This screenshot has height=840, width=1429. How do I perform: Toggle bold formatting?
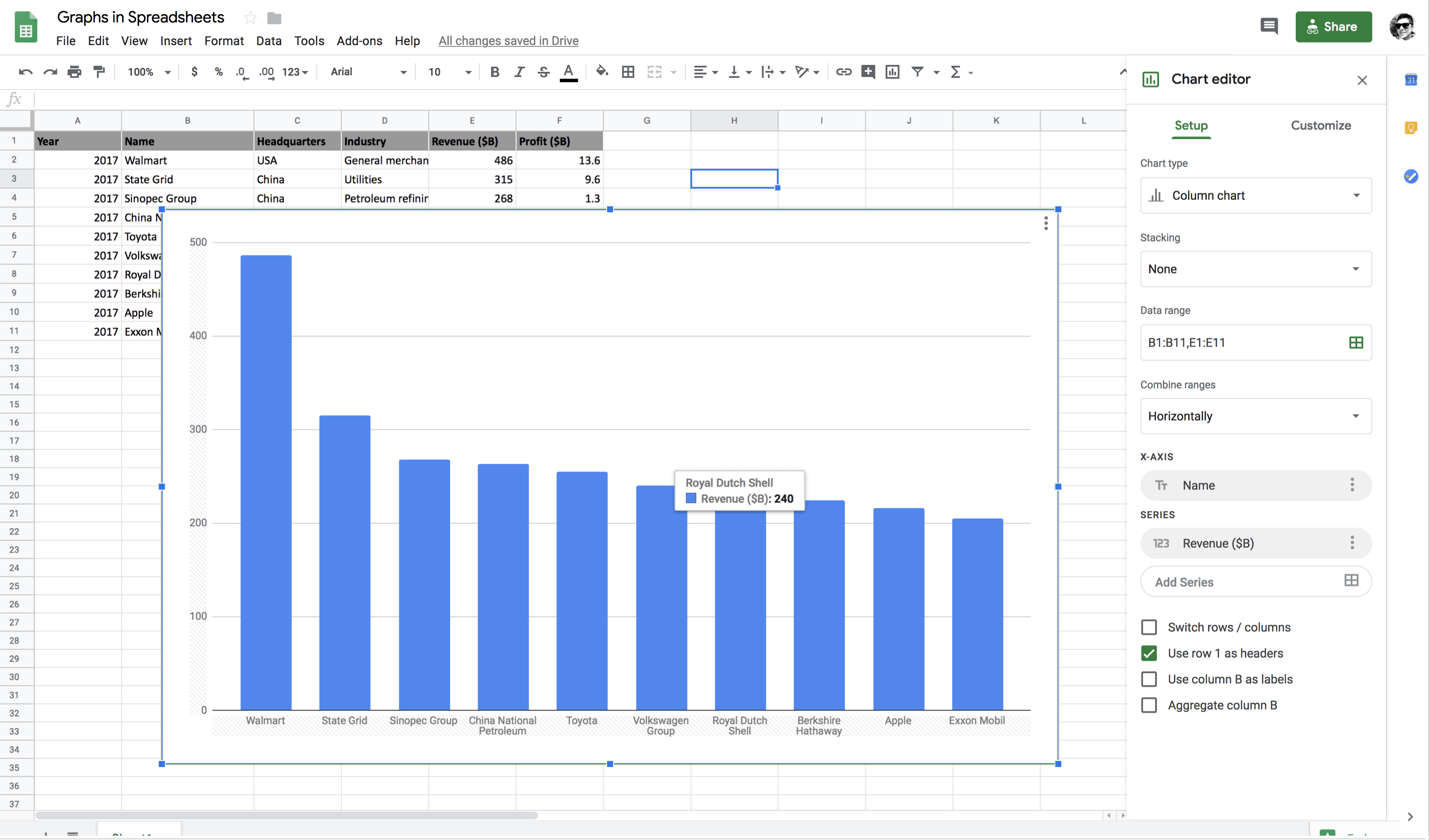click(494, 72)
